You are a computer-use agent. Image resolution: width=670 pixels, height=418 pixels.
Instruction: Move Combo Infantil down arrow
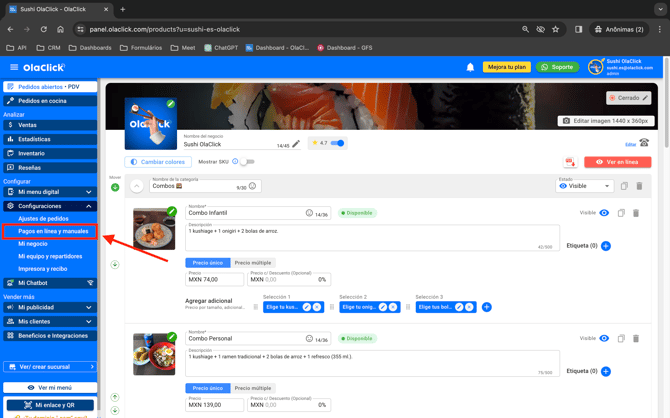(115, 265)
